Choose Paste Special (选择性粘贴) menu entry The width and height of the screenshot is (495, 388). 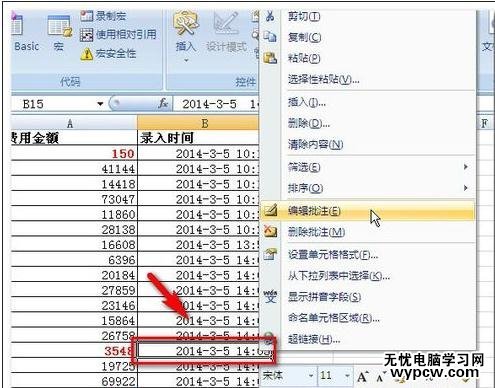tap(367, 79)
